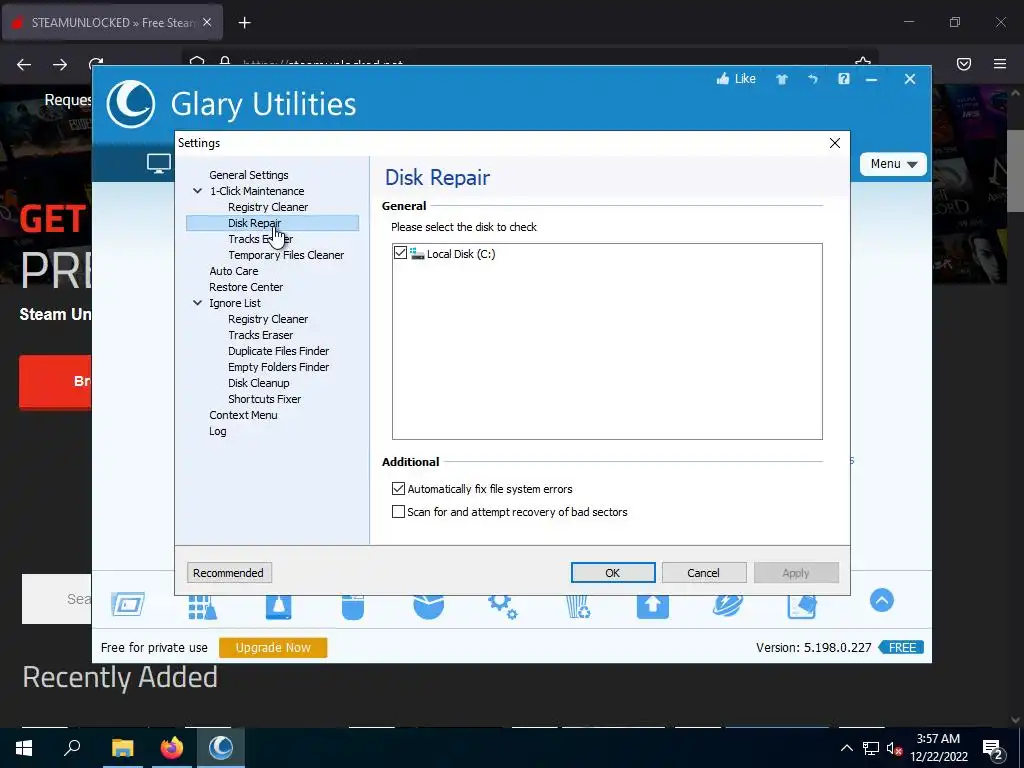Open the Log settings page
1024x768 pixels.
click(x=217, y=431)
